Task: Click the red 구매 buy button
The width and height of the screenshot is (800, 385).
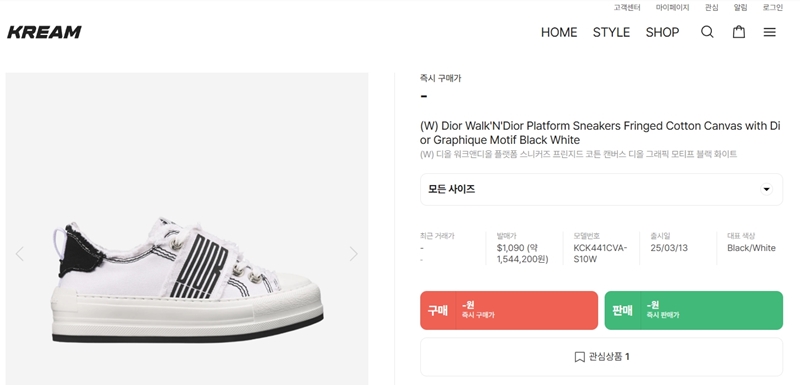Action: pos(509,310)
